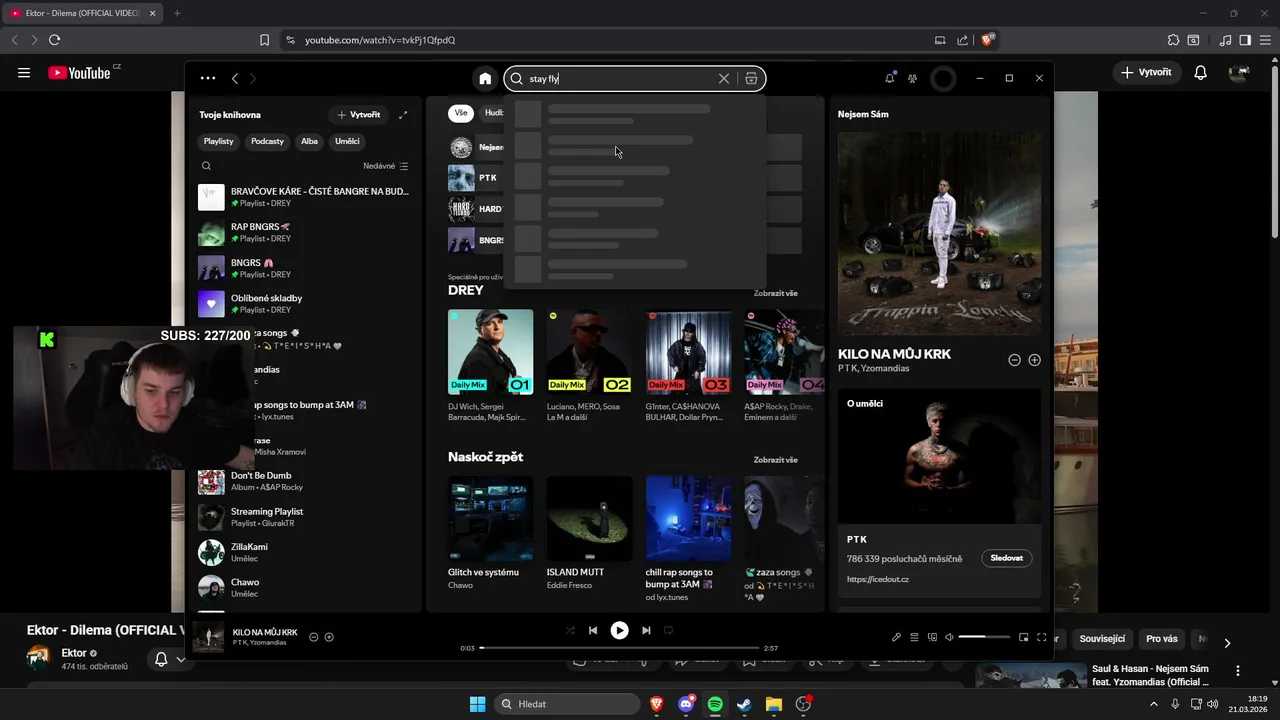Open the Browse icon beside the search bar
Screen dimensions: 1280x720
pyautogui.click(x=751, y=79)
